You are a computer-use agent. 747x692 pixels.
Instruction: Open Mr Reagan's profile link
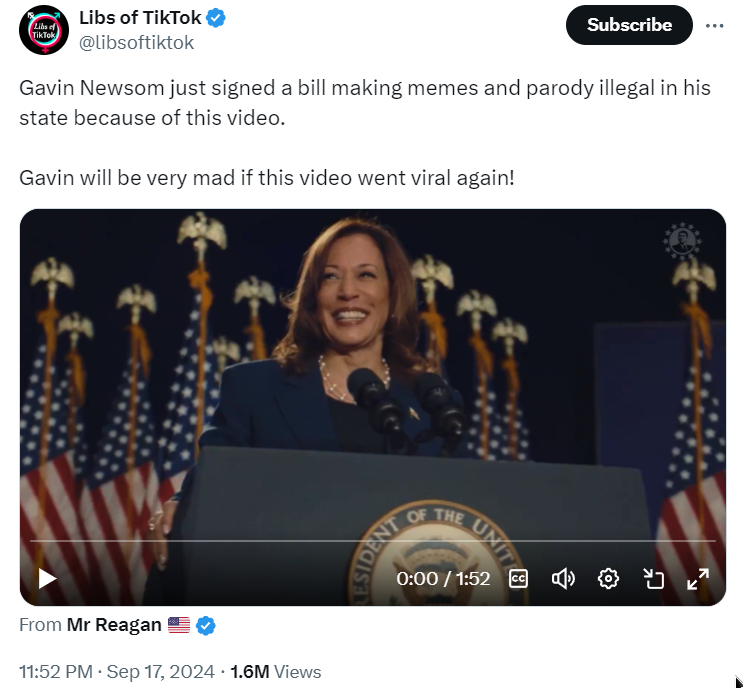(x=114, y=625)
